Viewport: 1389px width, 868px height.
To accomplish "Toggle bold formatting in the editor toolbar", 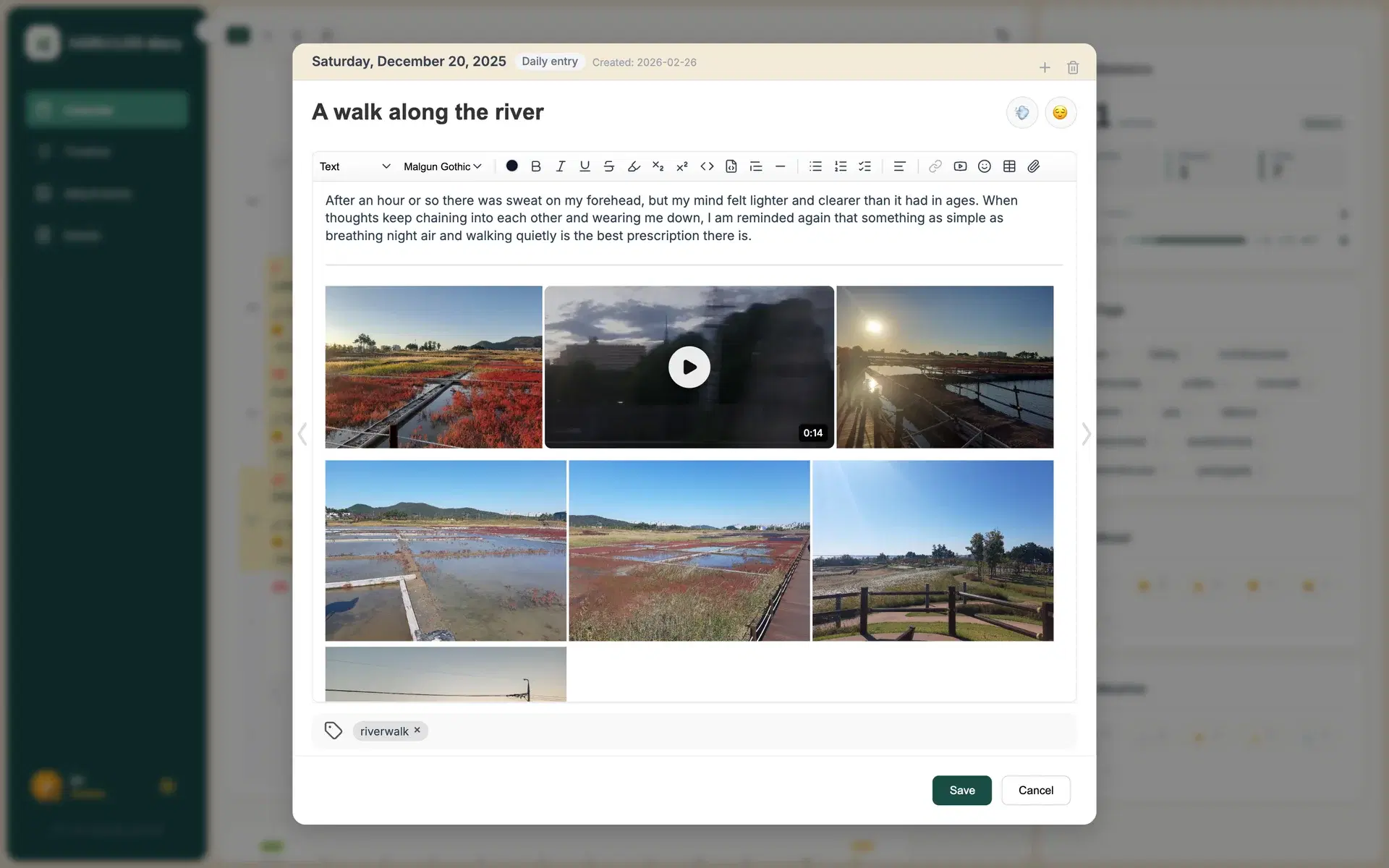I will (536, 166).
